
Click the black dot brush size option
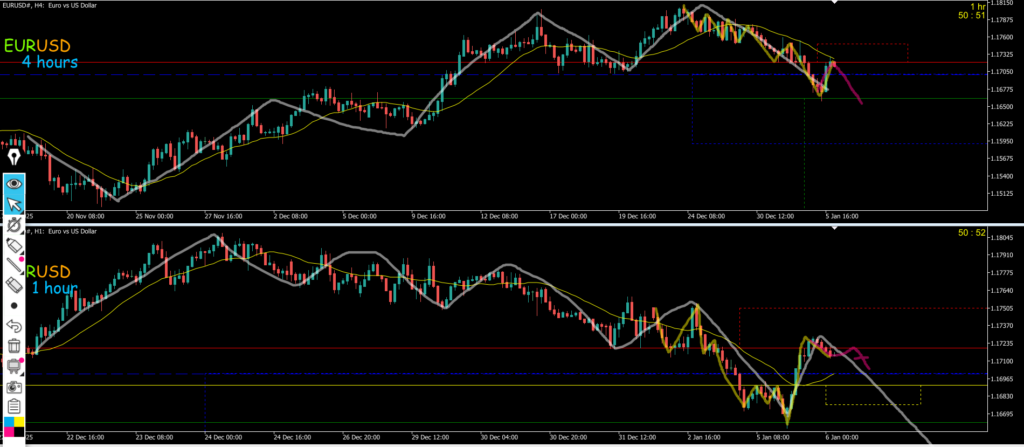pyautogui.click(x=15, y=305)
